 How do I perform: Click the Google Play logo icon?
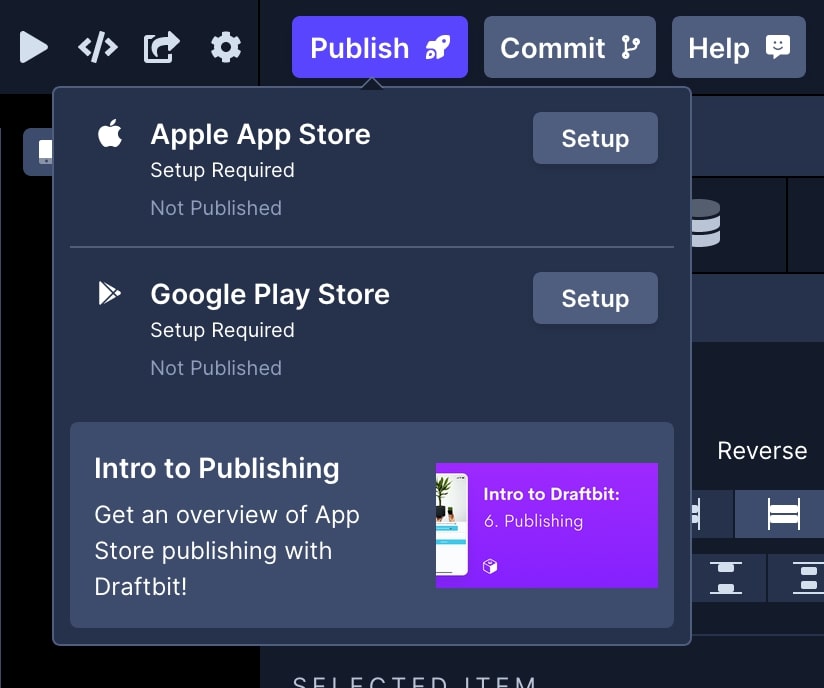click(109, 293)
